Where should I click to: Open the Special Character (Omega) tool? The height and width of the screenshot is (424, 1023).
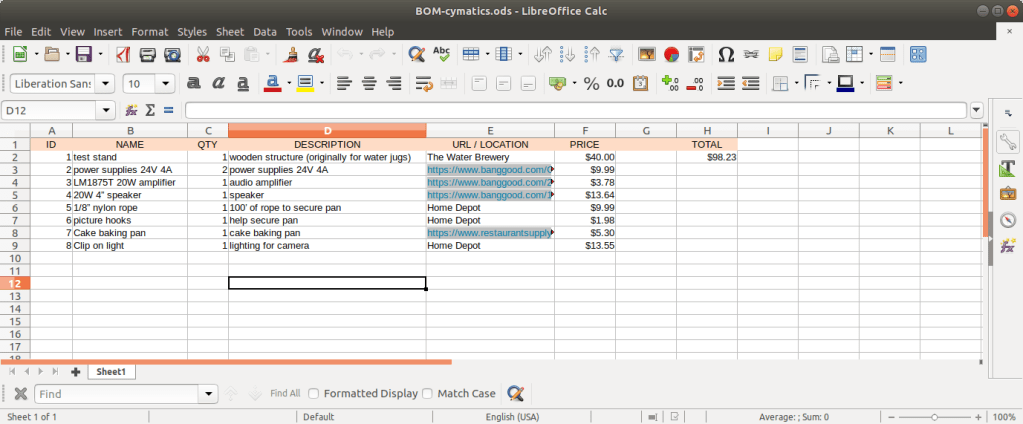726,54
